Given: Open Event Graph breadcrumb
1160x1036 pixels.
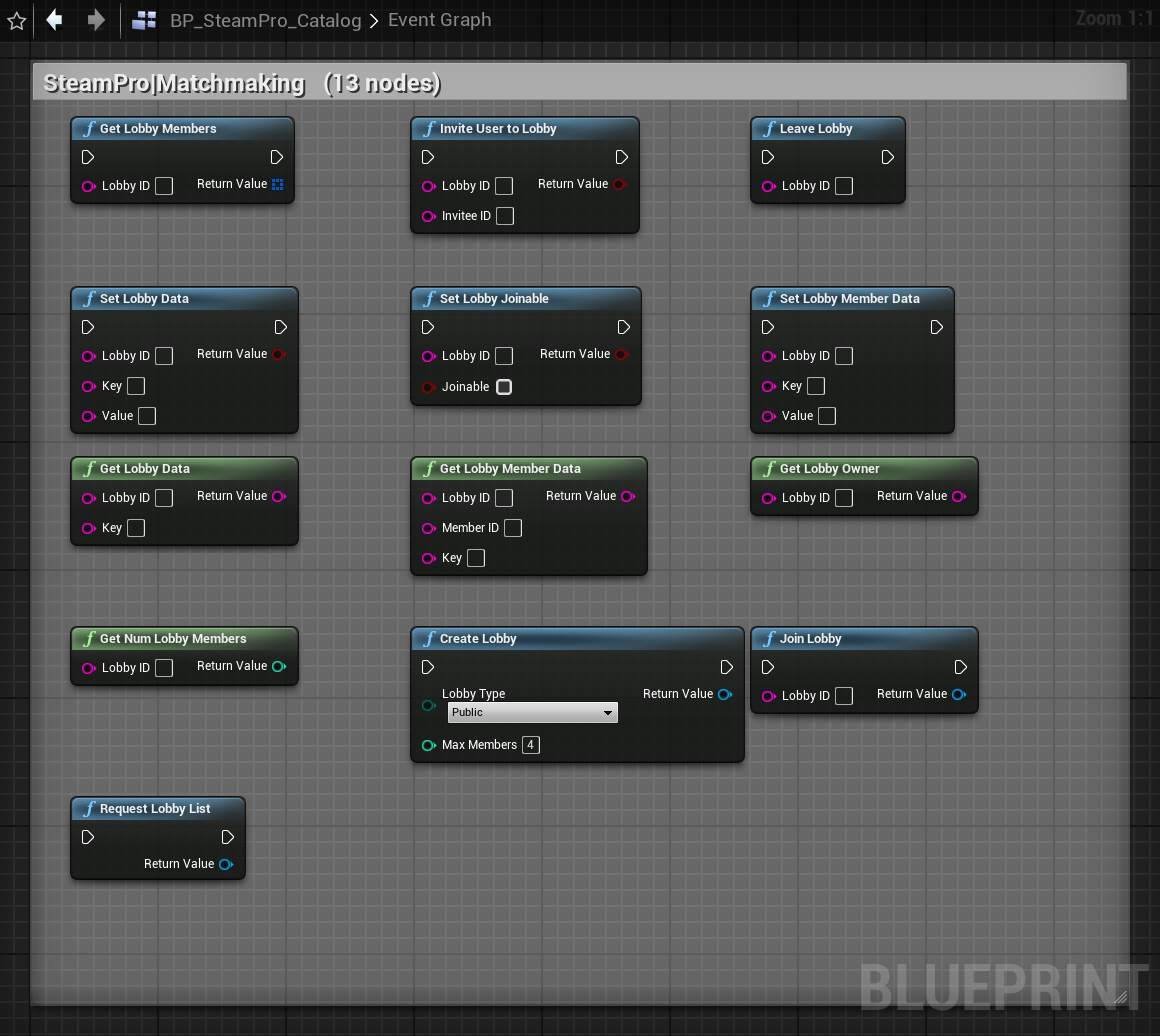Looking at the screenshot, I should 439,20.
